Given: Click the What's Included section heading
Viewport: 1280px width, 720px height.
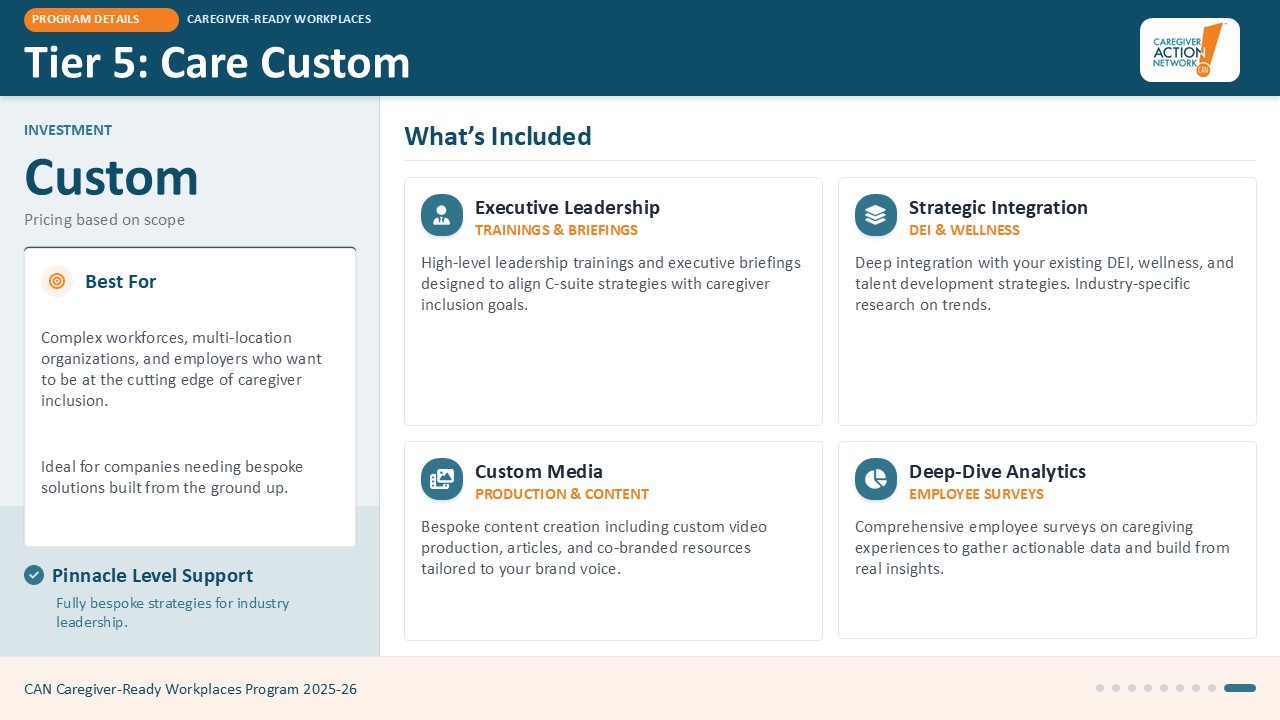Looking at the screenshot, I should [x=498, y=136].
